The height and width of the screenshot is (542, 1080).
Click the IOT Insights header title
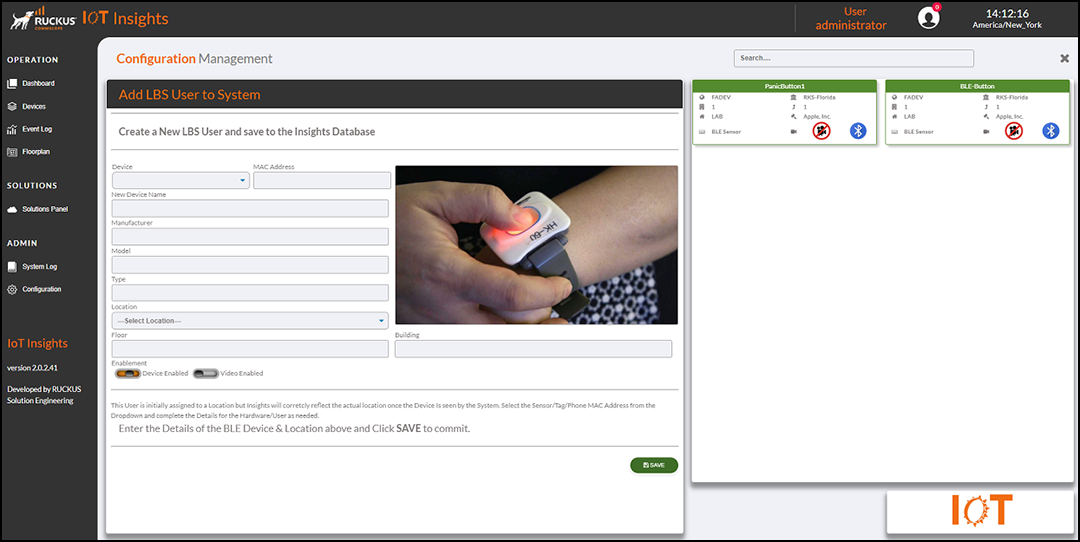125,19
